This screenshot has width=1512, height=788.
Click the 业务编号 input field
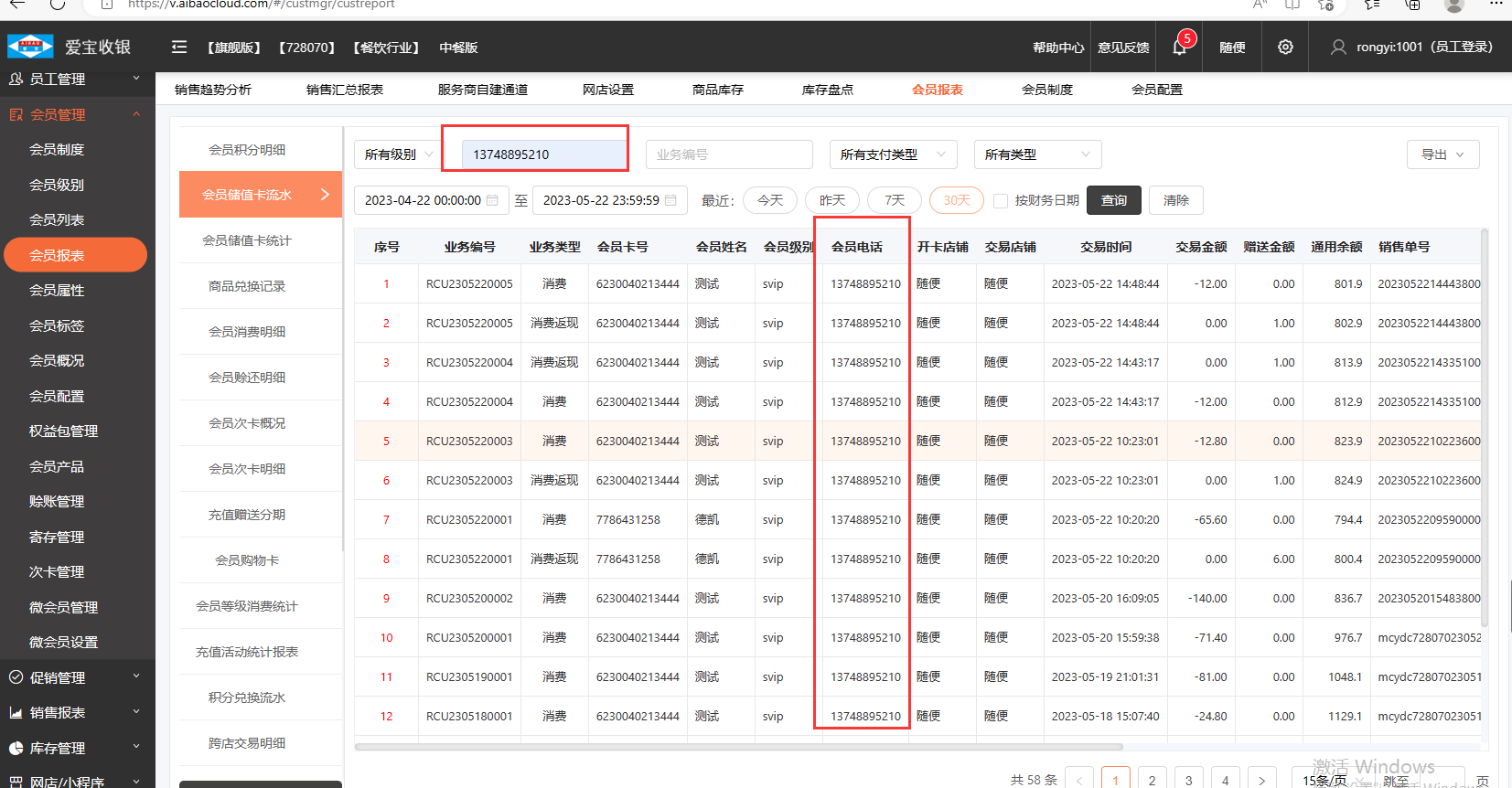pos(728,154)
